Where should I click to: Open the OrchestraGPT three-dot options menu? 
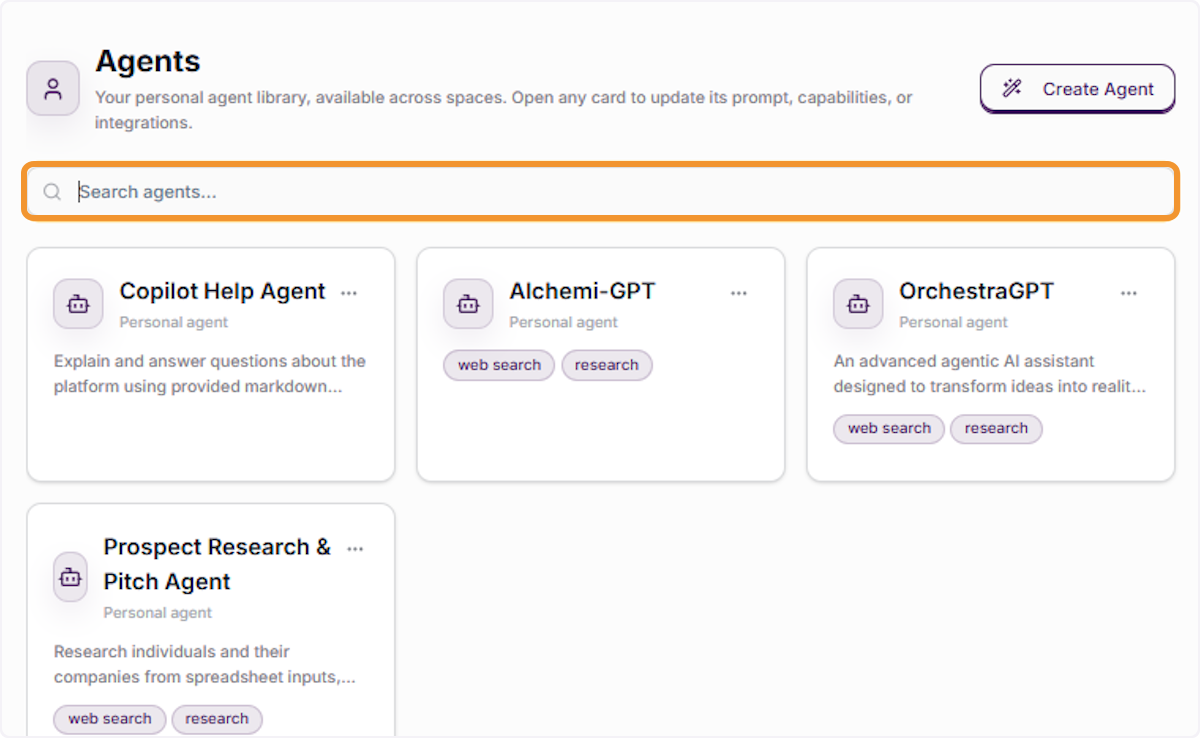pos(1129,293)
